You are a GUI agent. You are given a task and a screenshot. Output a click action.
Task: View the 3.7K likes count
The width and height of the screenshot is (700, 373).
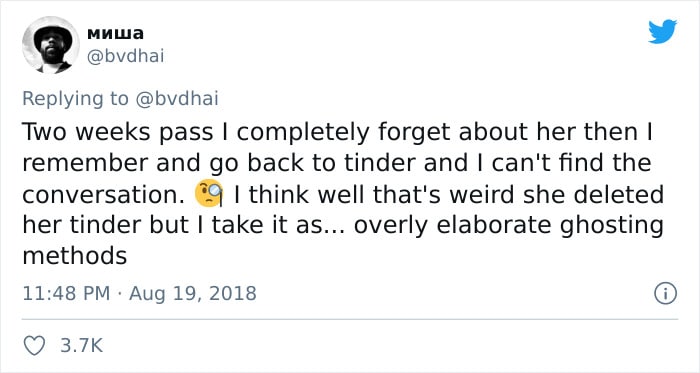point(82,346)
